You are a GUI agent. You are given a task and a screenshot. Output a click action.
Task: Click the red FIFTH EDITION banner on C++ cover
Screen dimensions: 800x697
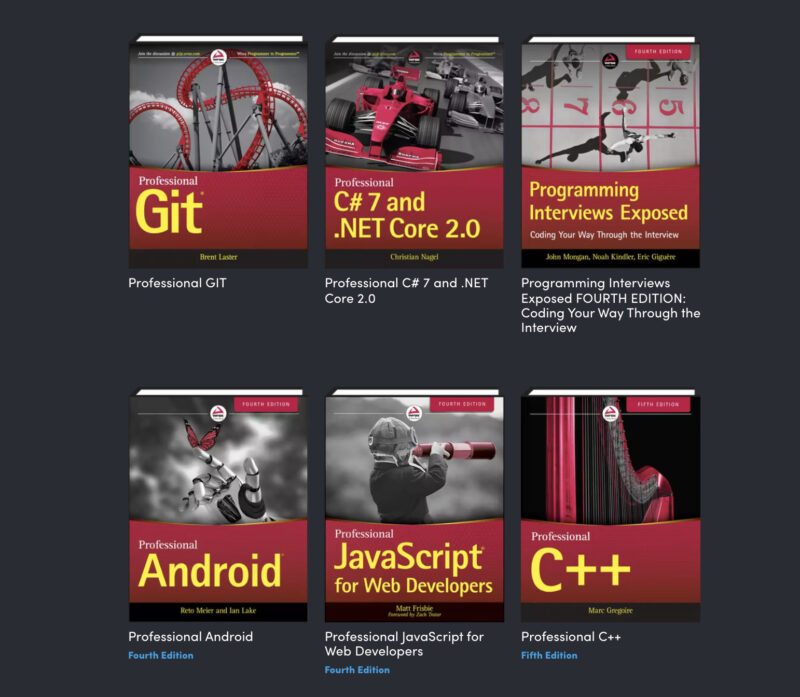click(658, 404)
